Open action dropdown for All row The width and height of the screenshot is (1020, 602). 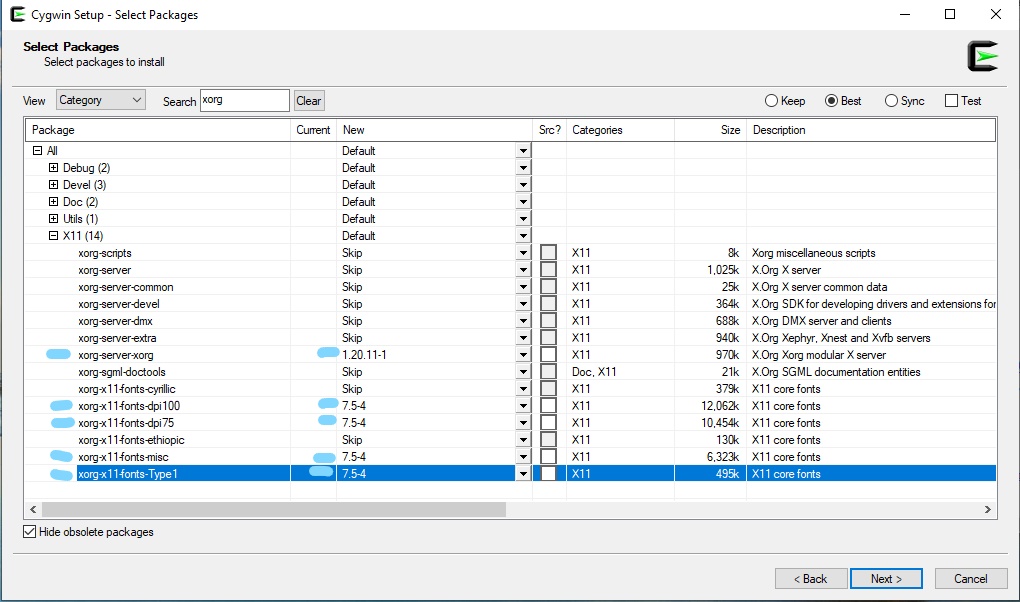click(x=523, y=150)
